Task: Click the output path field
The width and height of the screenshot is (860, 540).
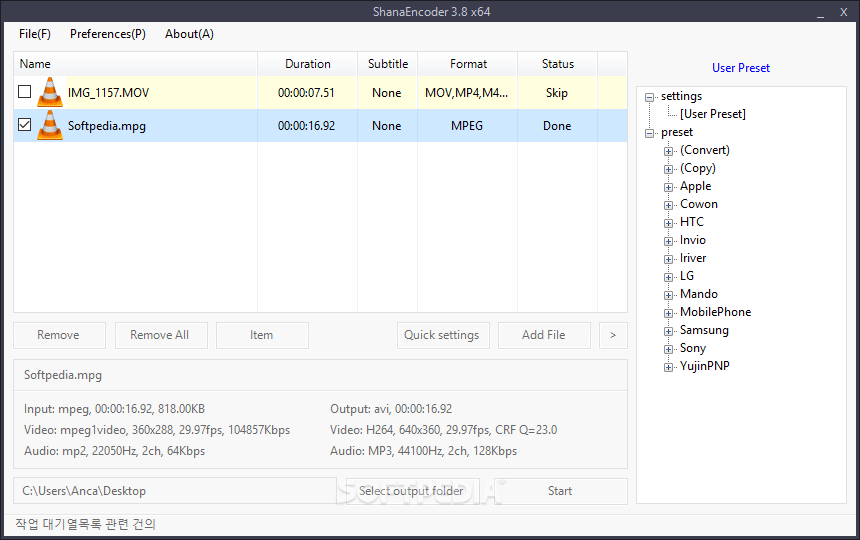Action: (175, 491)
